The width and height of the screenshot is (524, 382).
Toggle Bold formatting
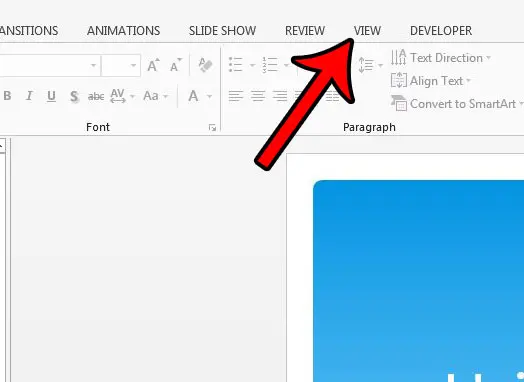click(7, 96)
